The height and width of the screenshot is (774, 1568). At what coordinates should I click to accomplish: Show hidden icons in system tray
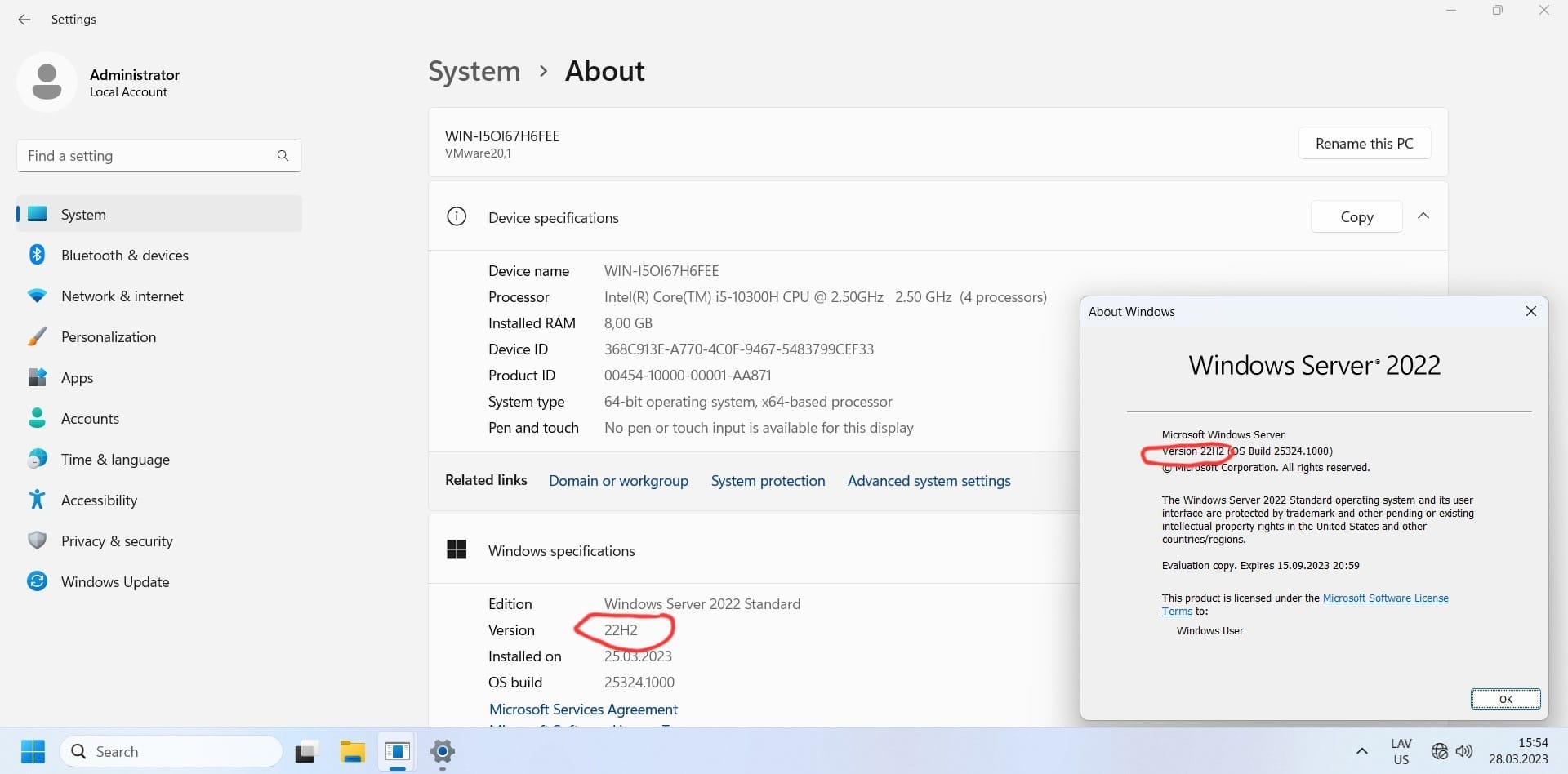coord(1361,751)
